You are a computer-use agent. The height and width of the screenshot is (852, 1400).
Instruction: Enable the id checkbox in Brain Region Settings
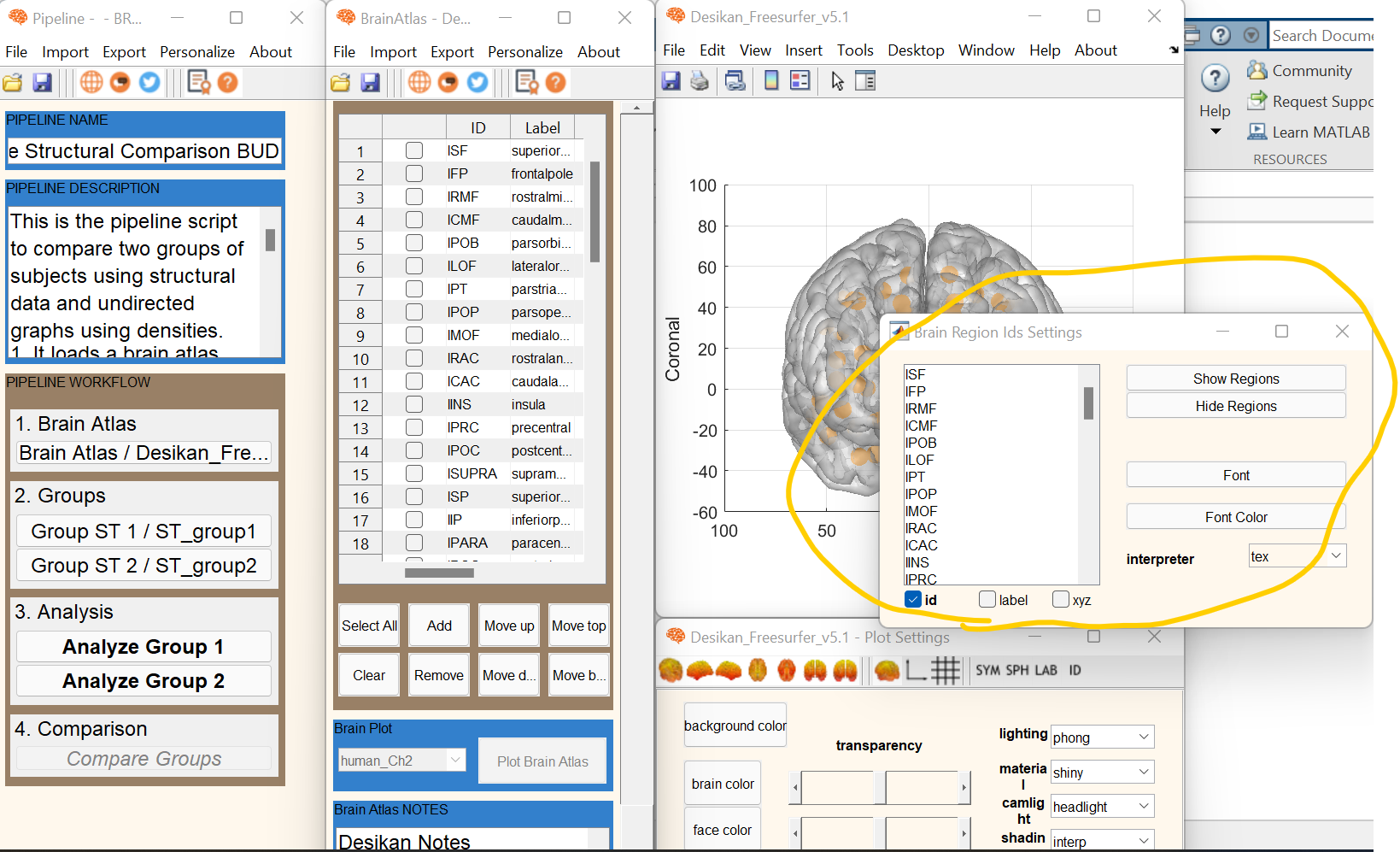click(x=912, y=599)
